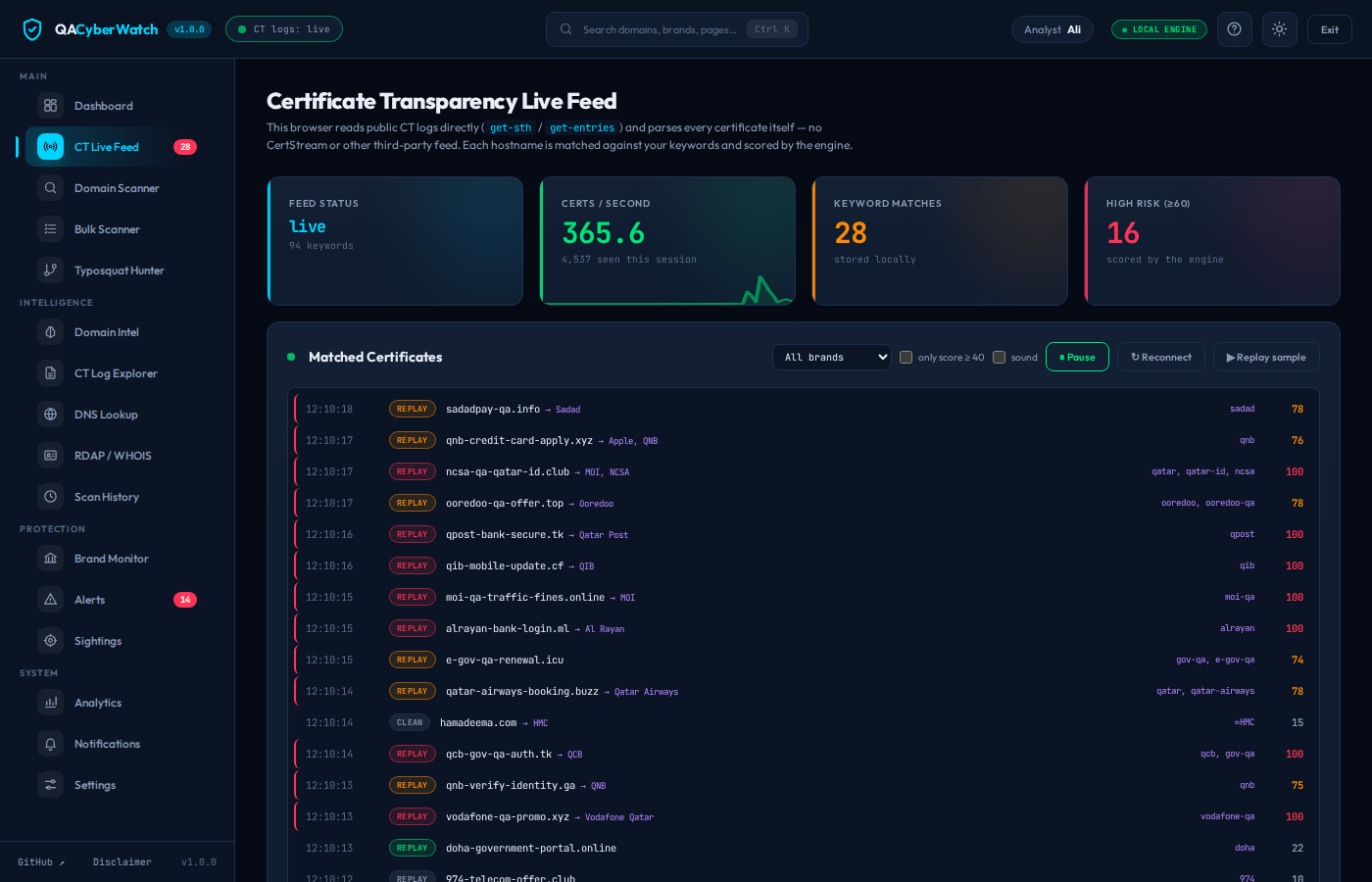Viewport: 1372px width, 882px height.
Task: Pause the live certificate feed
Action: coord(1077,358)
